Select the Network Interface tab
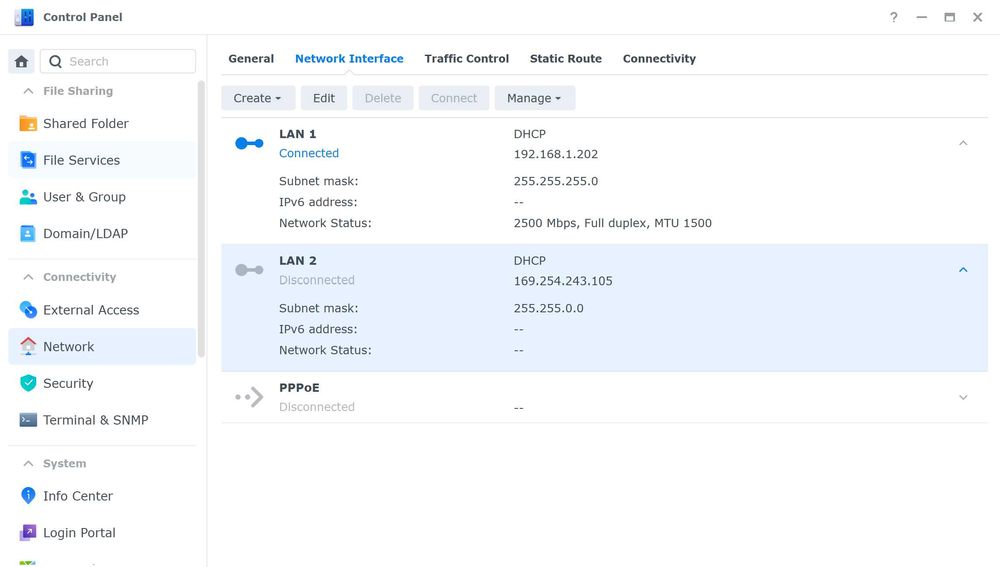Viewport: 1000px width, 567px height. (349, 59)
